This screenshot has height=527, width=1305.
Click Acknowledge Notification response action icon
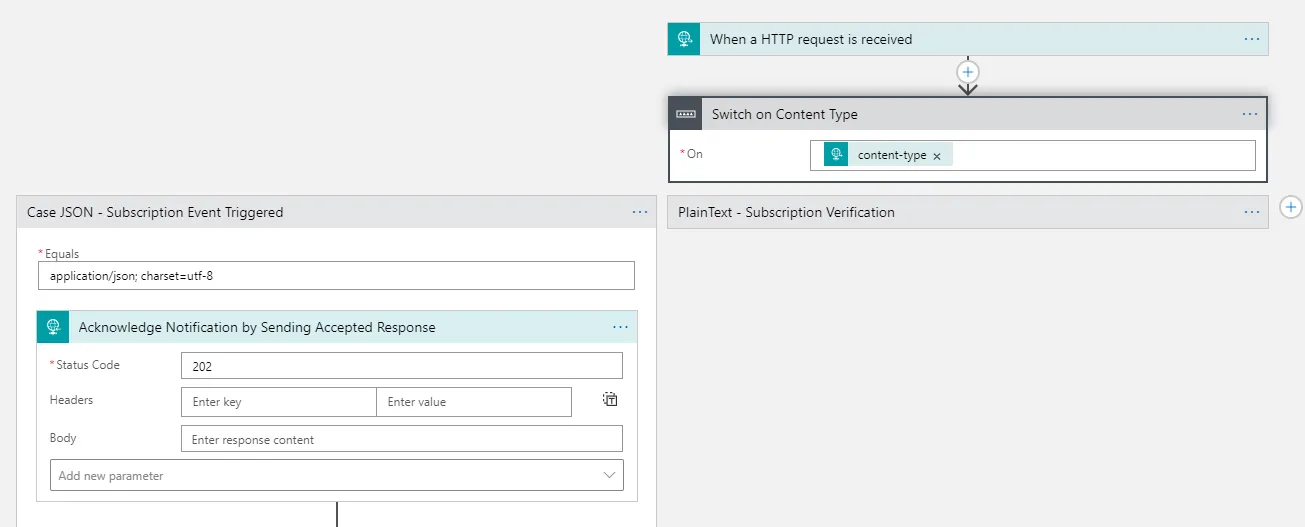[x=53, y=327]
